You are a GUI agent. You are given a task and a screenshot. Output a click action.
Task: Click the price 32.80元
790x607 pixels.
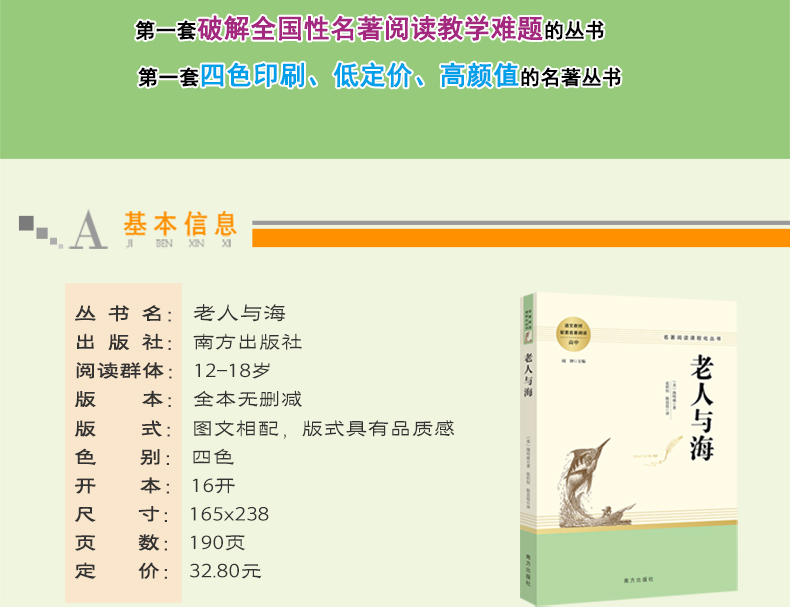point(225,572)
